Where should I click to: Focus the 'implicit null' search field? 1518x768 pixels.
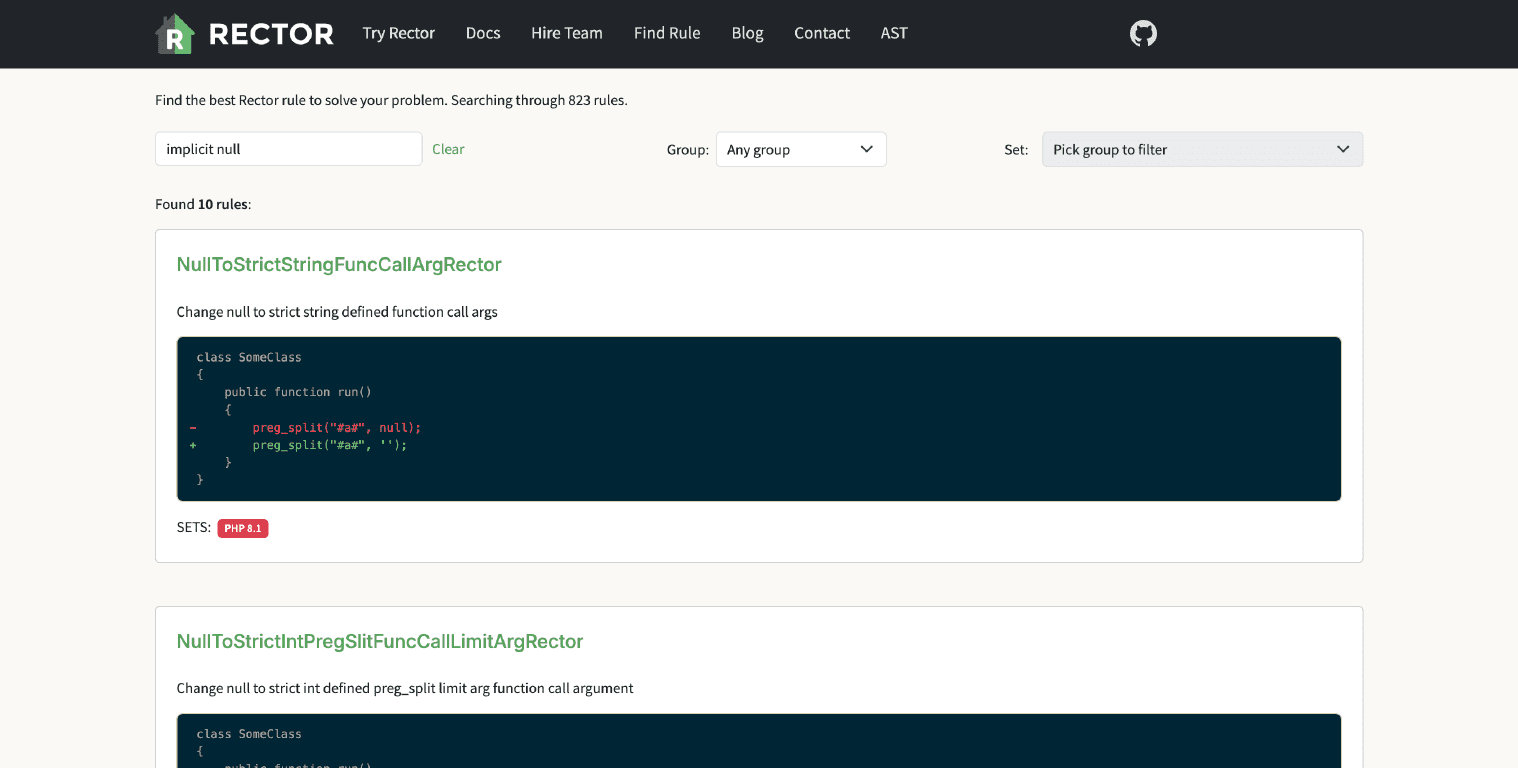click(x=288, y=149)
